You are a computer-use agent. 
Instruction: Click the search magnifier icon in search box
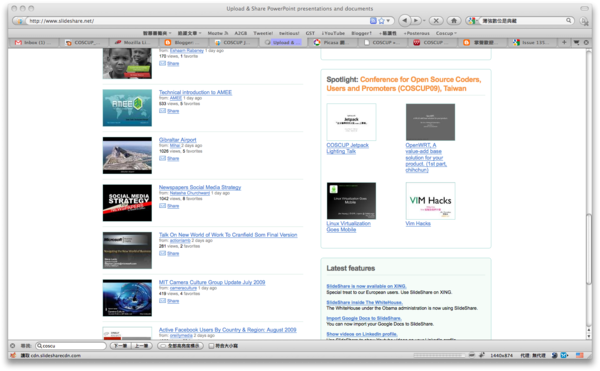pos(569,21)
